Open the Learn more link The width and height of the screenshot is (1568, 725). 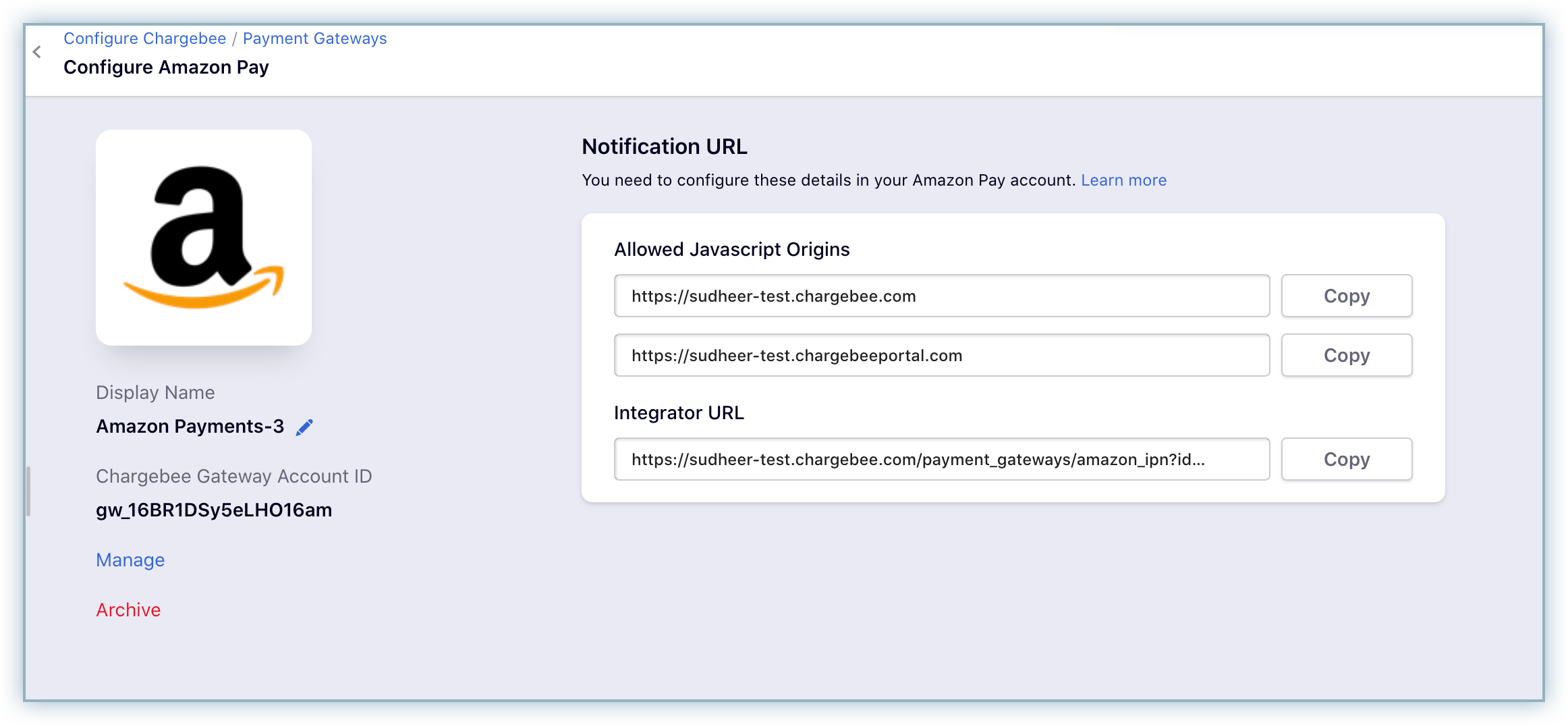click(1124, 180)
